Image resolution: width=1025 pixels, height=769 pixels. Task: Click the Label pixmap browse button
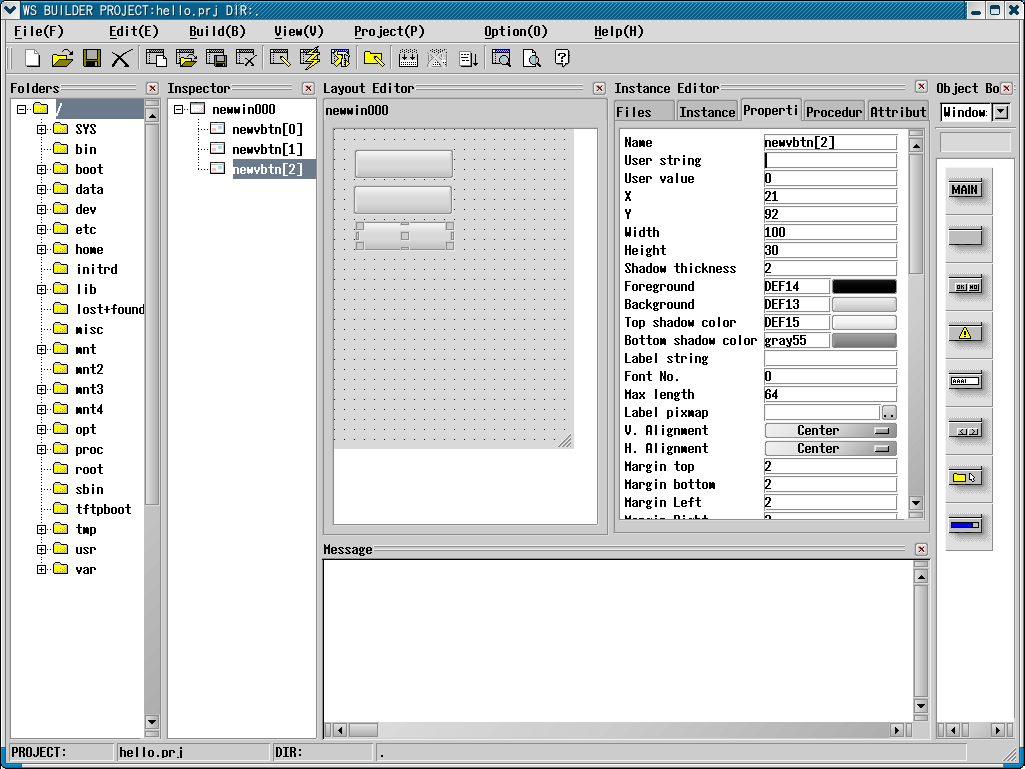click(x=889, y=413)
